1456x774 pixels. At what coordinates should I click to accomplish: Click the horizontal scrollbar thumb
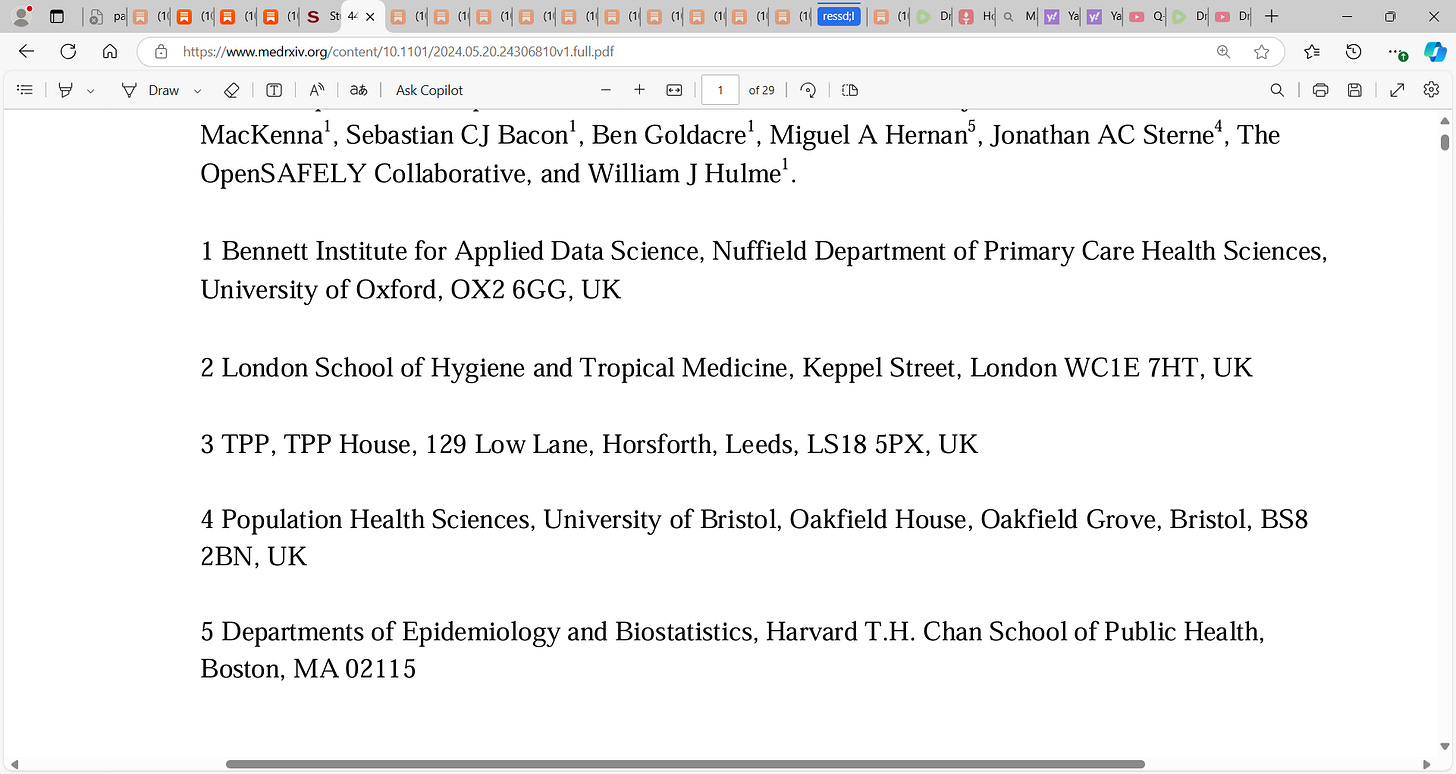(685, 764)
